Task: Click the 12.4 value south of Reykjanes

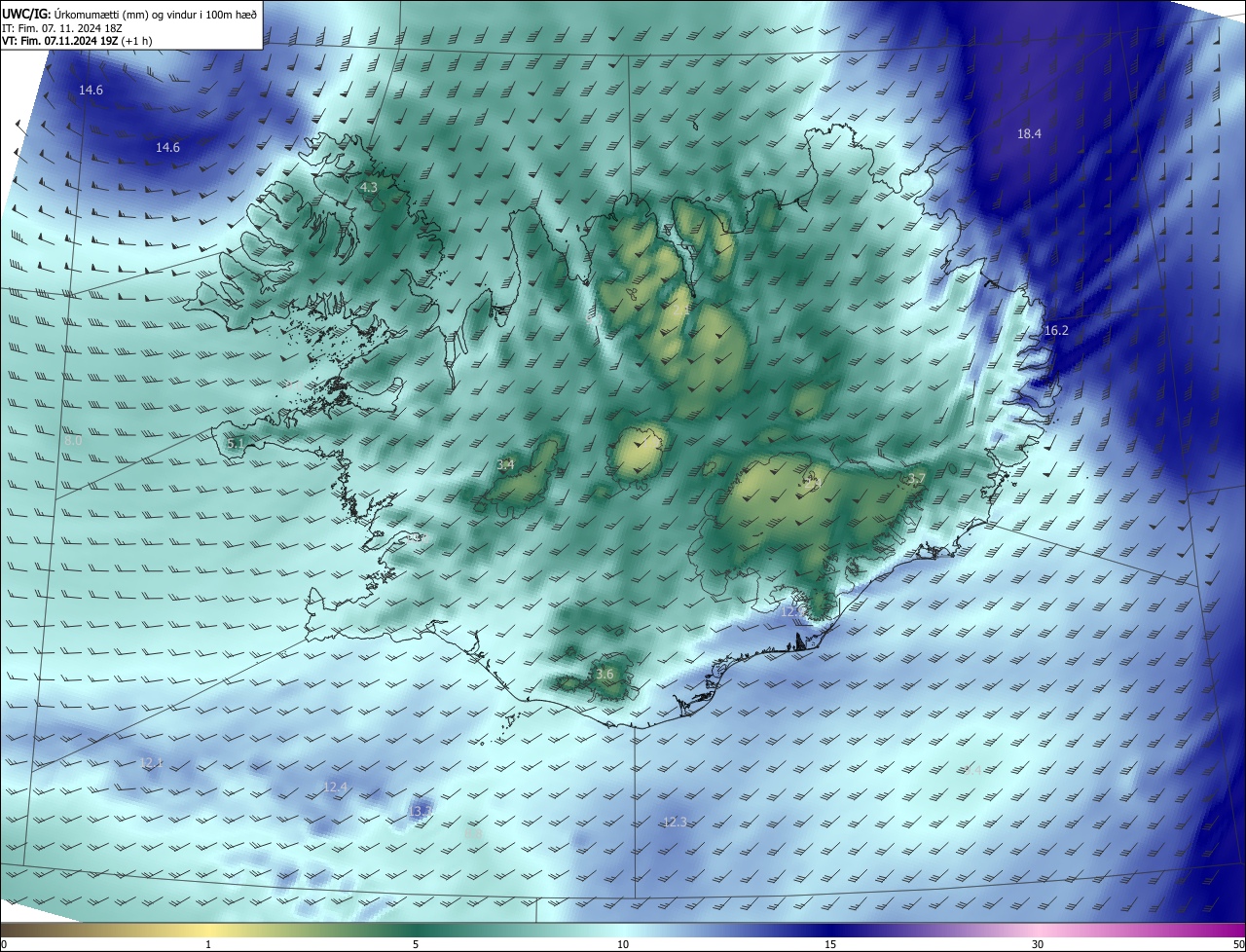Action: [x=336, y=787]
